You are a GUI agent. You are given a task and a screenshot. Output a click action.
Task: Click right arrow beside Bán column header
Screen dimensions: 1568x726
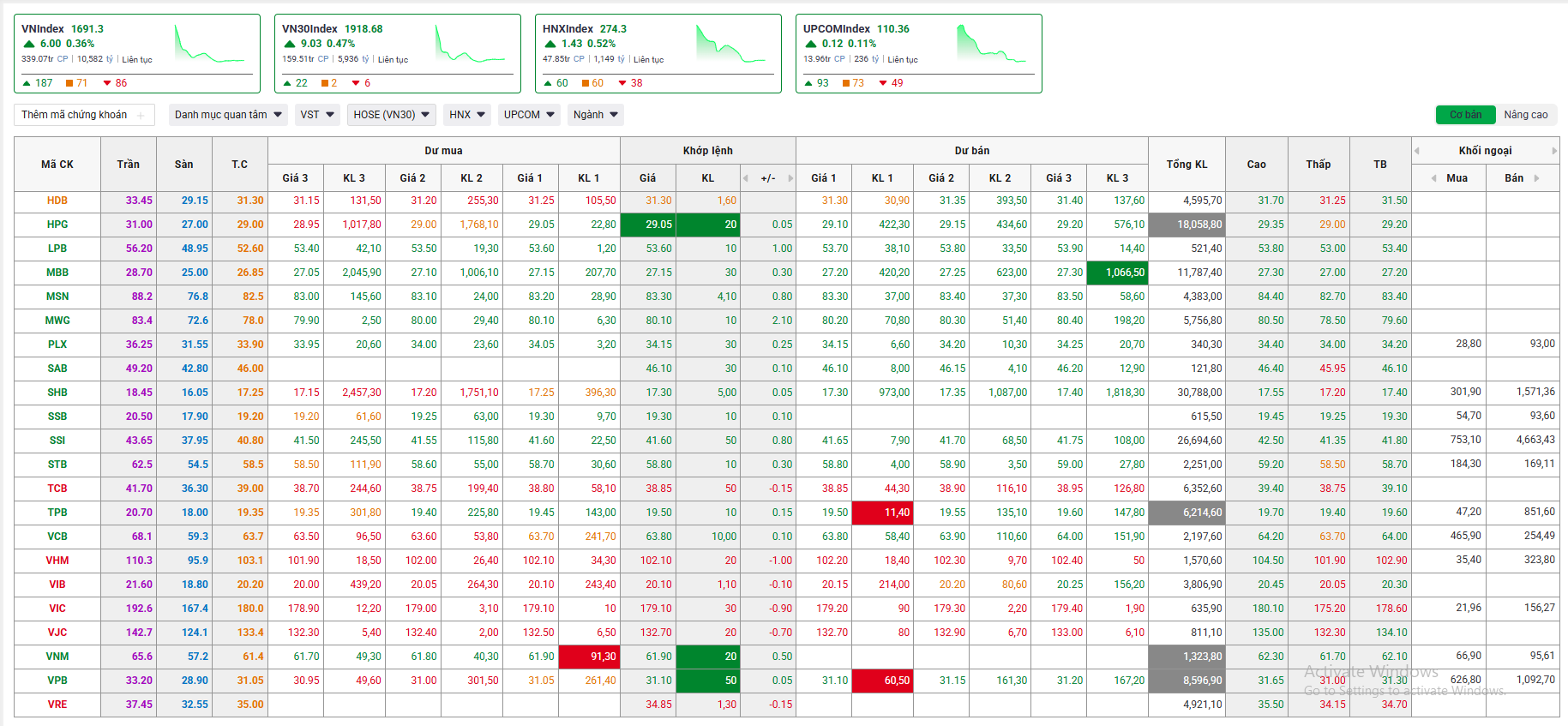click(x=1537, y=178)
